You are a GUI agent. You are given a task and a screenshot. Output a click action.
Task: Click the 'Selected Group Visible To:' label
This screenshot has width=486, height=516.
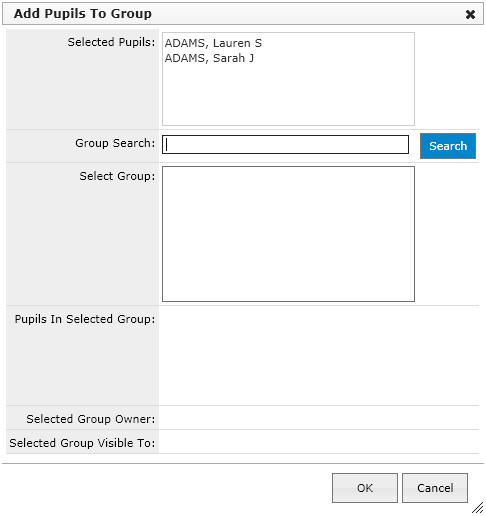click(82, 443)
